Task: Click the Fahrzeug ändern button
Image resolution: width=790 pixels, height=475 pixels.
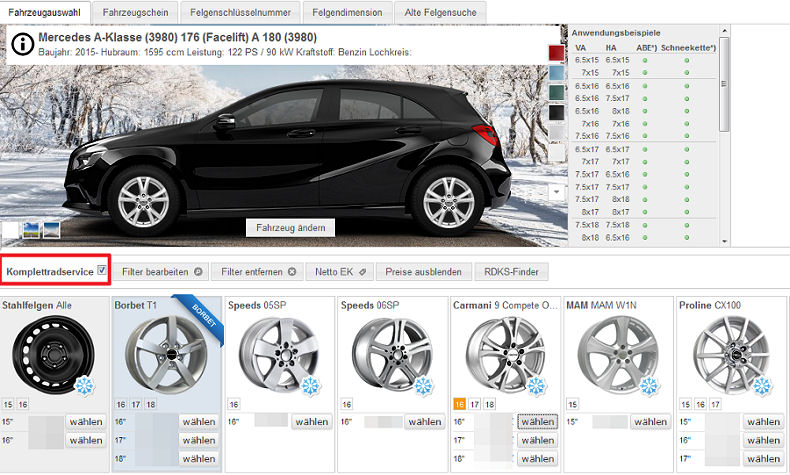Action: [x=291, y=228]
